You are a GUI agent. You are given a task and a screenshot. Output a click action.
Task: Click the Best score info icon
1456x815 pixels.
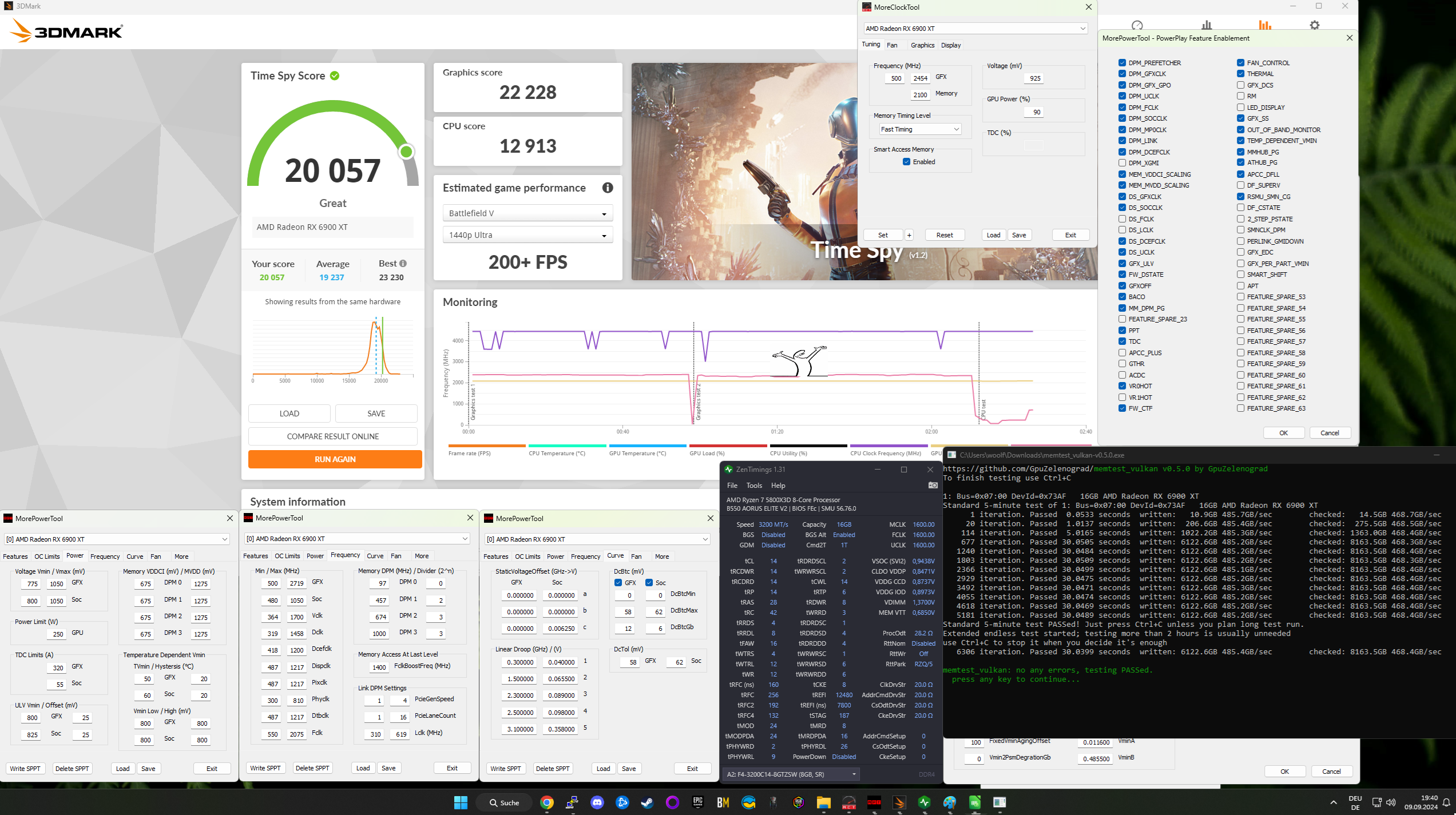tap(403, 264)
